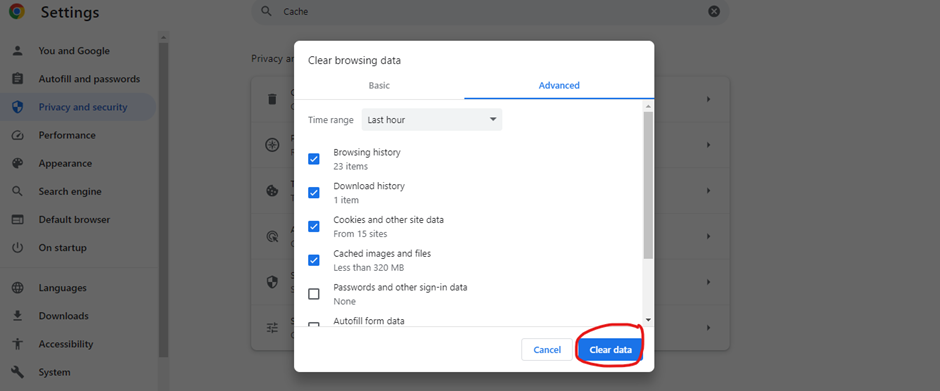This screenshot has width=940, height=391.
Task: Click the Performance gauge icon
Action: pyautogui.click(x=17, y=136)
